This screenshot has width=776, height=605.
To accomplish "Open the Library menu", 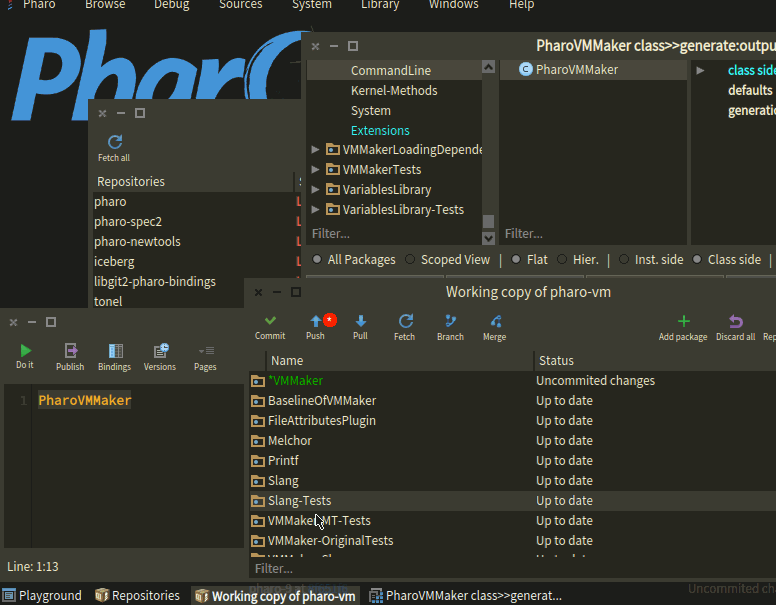I will [x=380, y=4].
